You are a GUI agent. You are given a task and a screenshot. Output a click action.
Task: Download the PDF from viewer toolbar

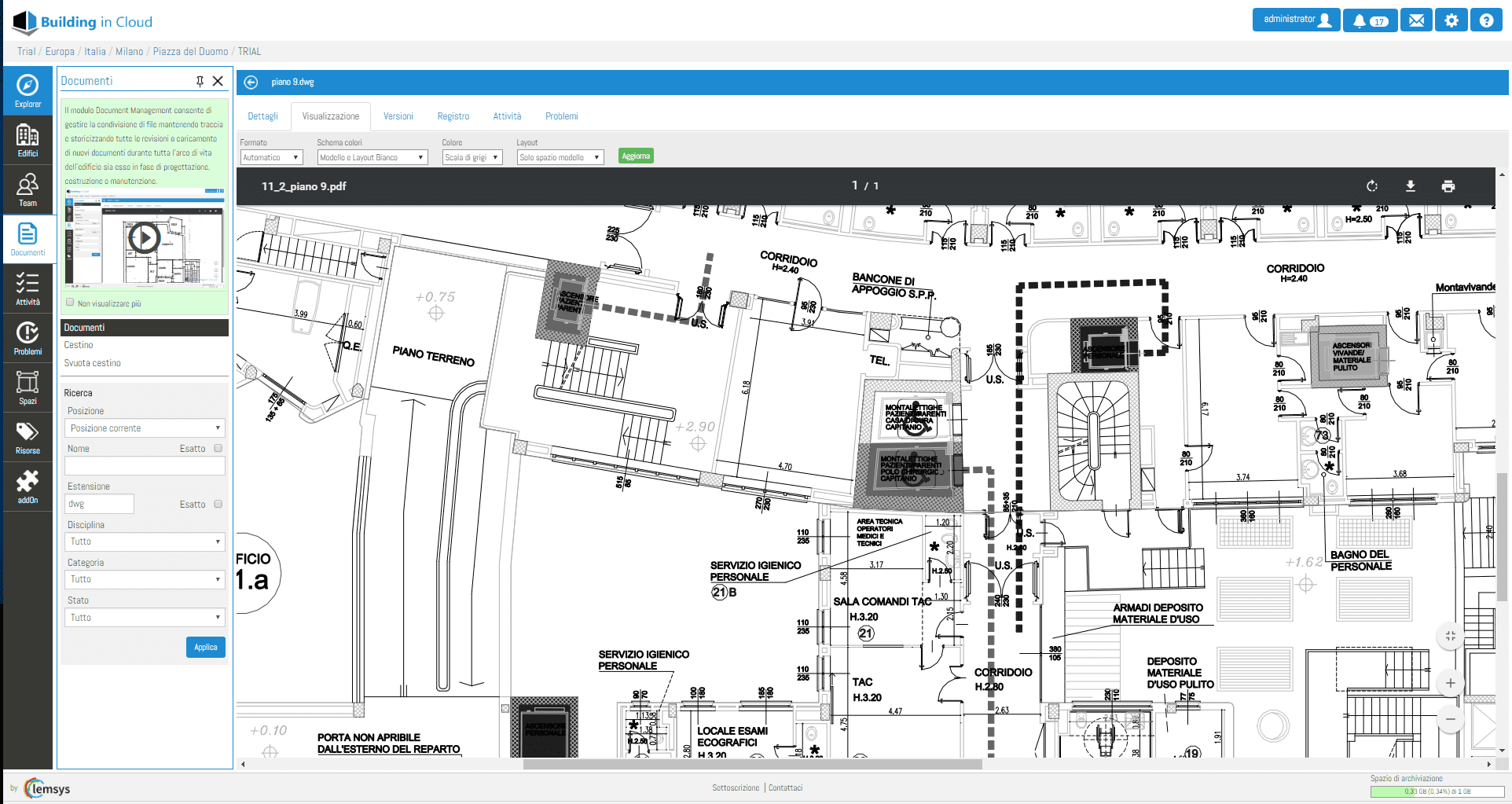point(1410,186)
